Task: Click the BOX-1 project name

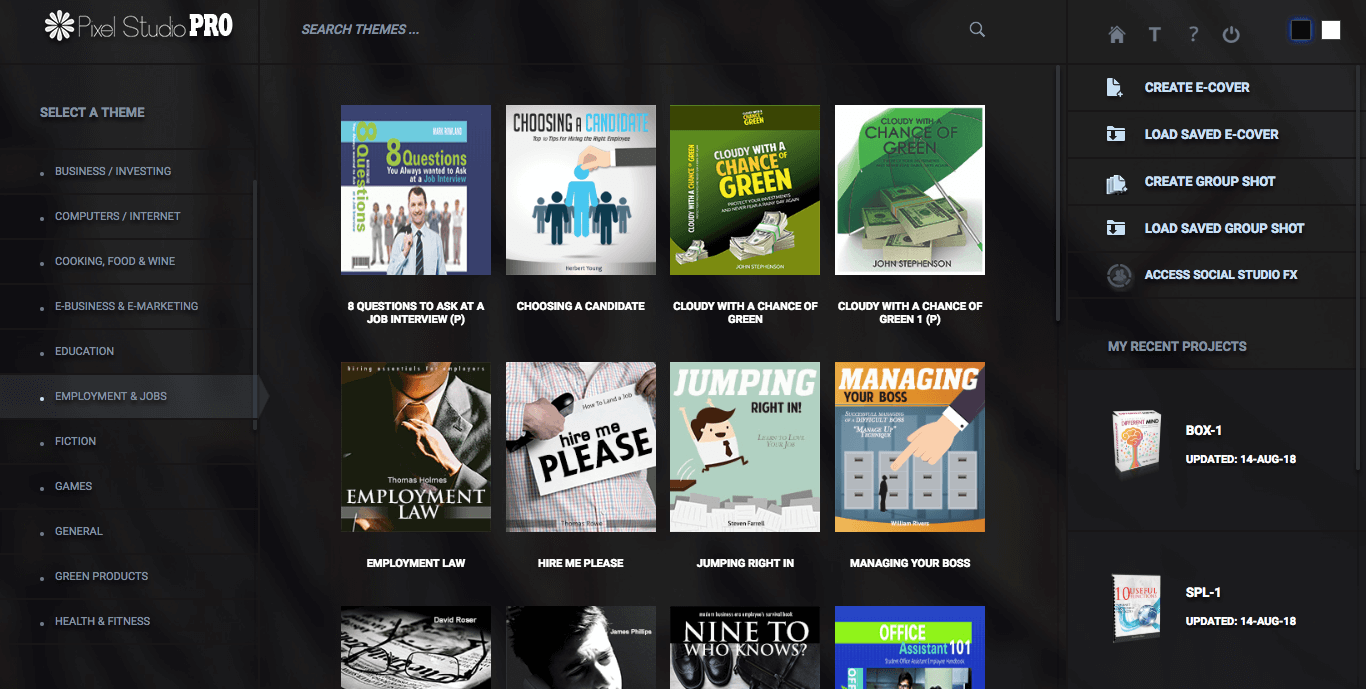Action: (1204, 431)
